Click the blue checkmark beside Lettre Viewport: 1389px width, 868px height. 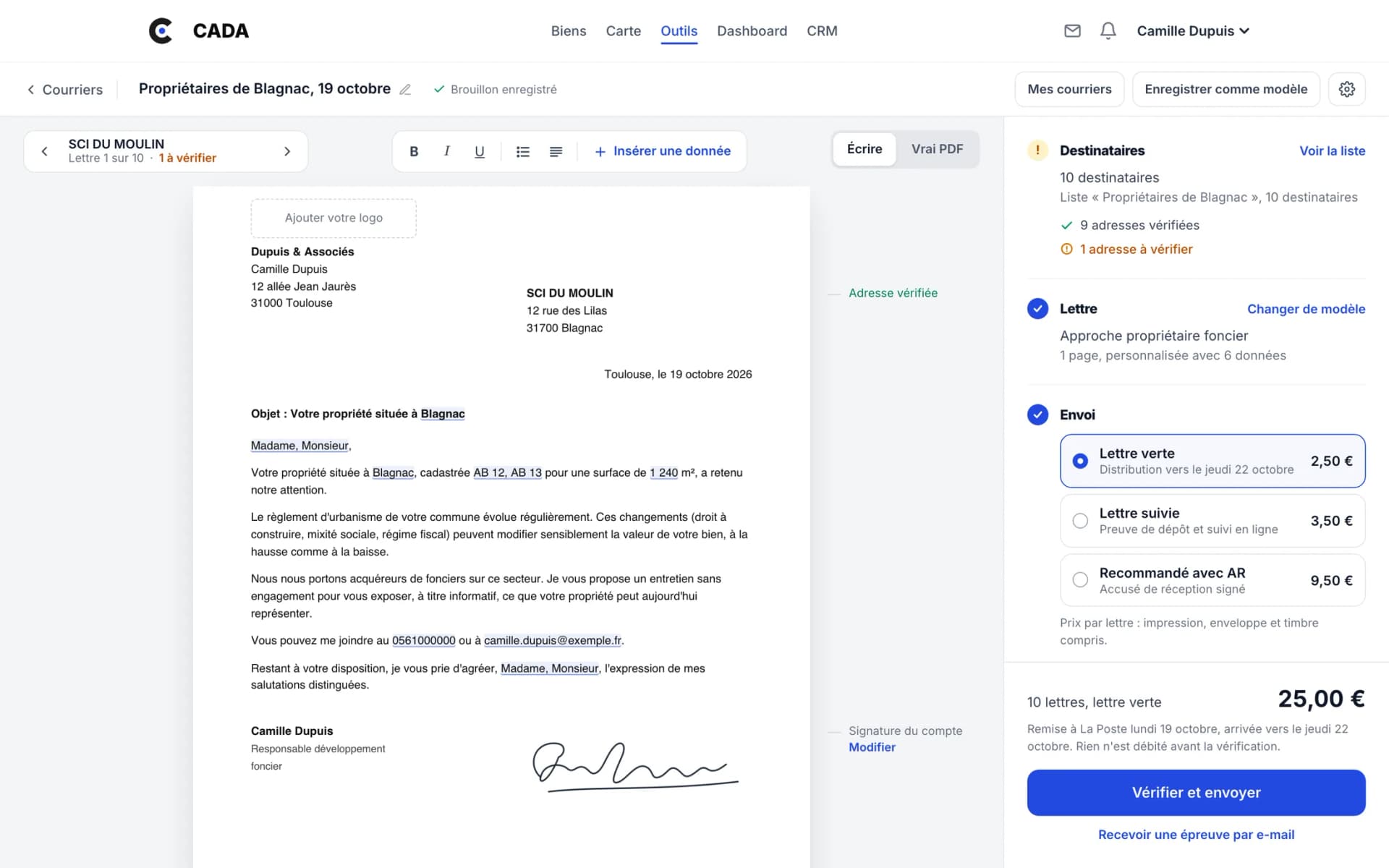[x=1037, y=309]
